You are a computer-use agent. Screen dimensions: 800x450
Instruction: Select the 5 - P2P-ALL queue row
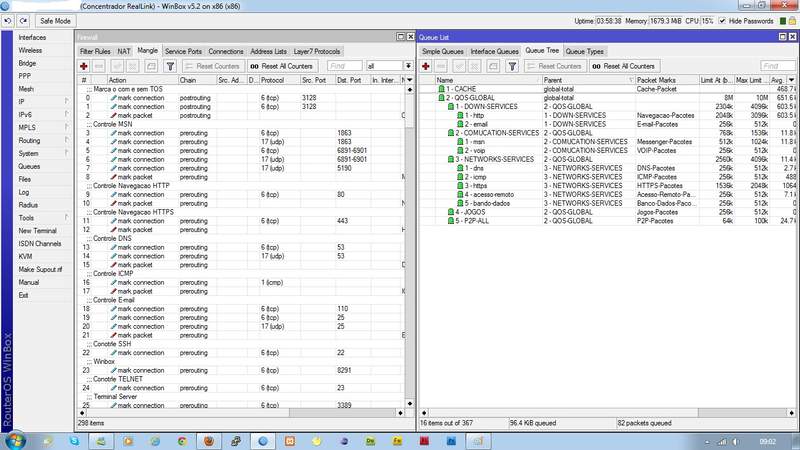point(607,221)
